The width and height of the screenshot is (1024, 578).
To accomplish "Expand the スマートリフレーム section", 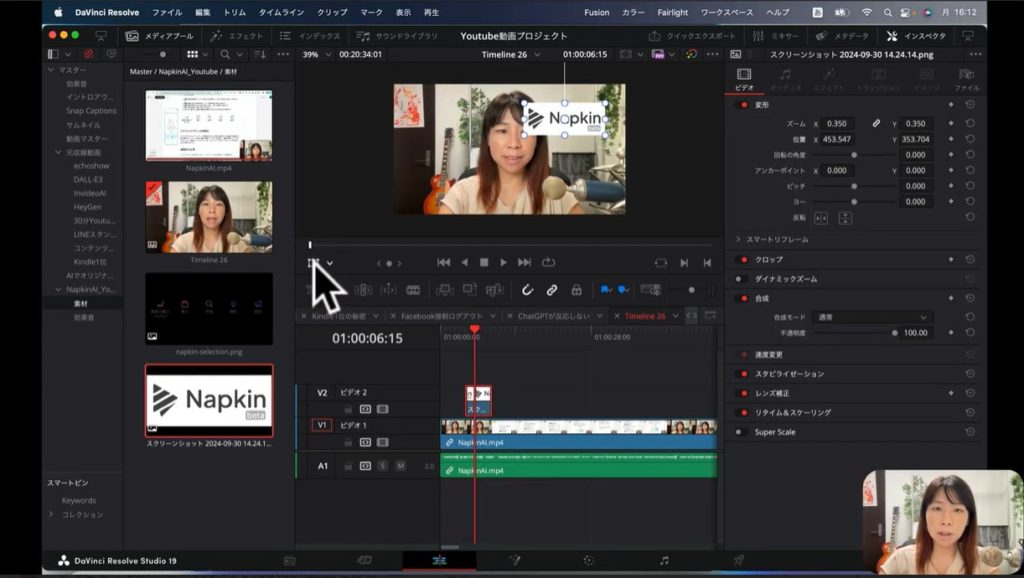I will click(x=738, y=240).
